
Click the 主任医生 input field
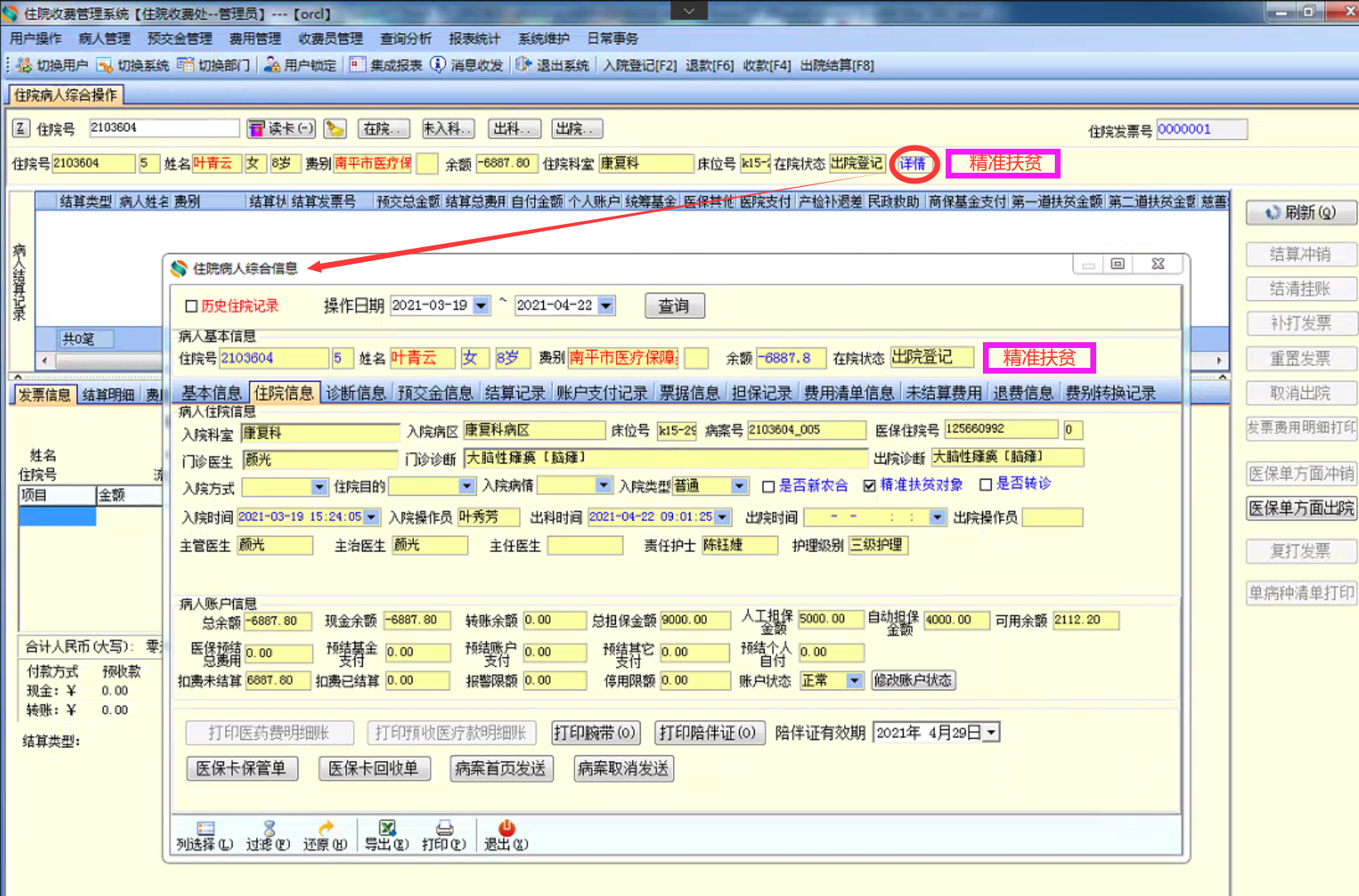(x=585, y=546)
